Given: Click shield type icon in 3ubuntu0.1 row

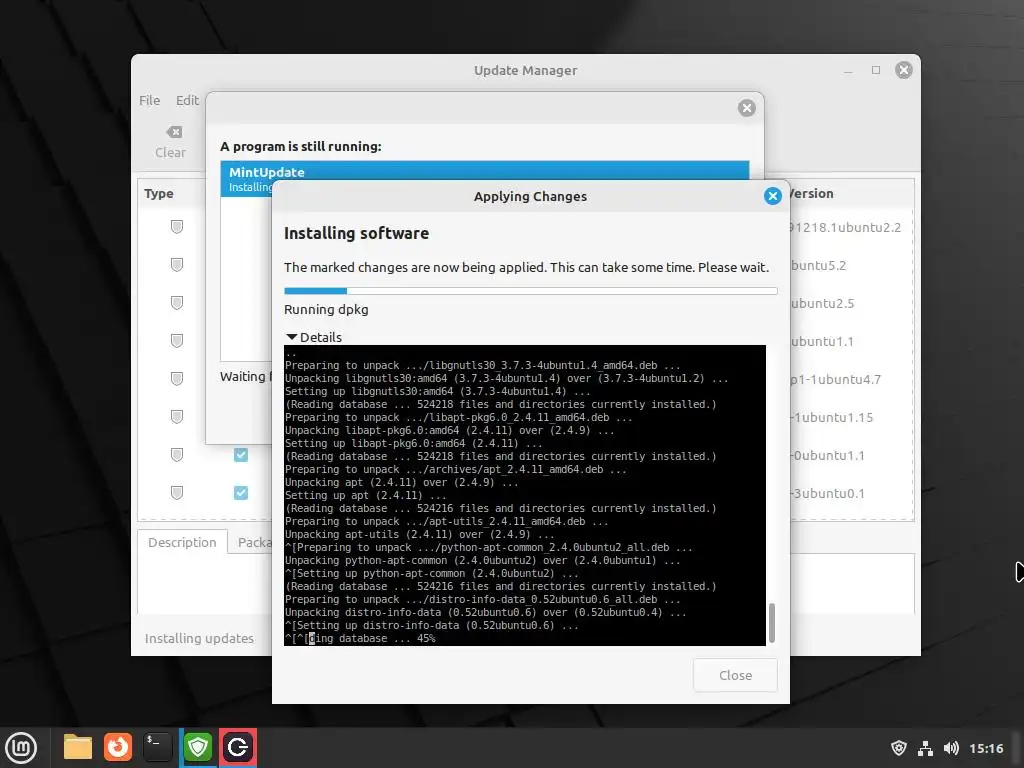Looking at the screenshot, I should coord(177,492).
